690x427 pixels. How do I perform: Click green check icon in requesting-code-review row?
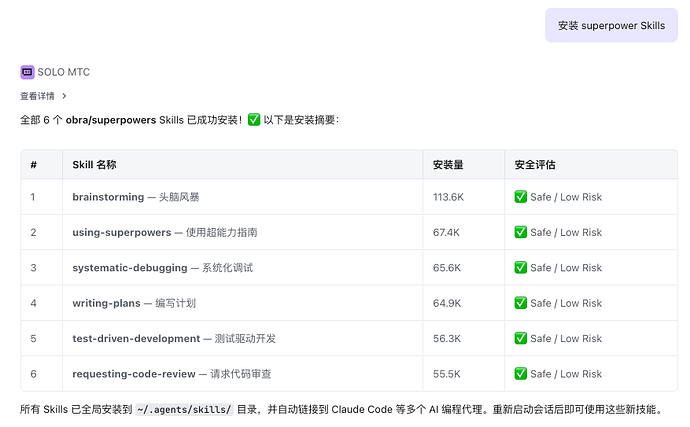pyautogui.click(x=521, y=374)
